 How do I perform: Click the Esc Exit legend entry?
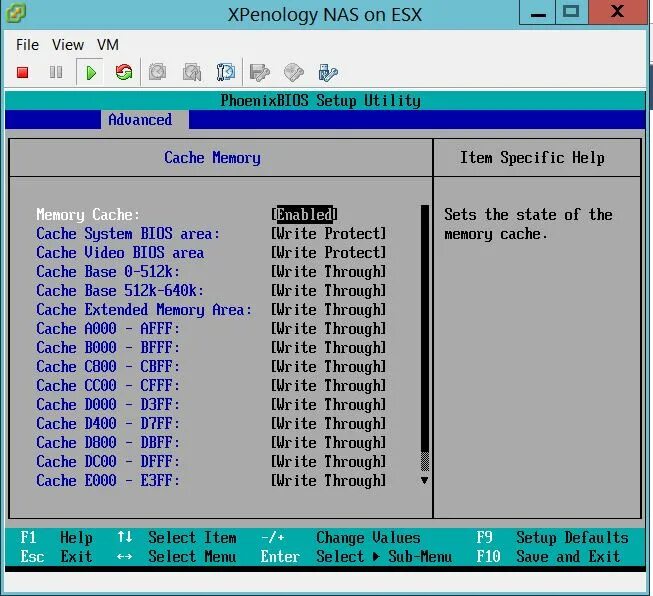pyautogui.click(x=56, y=557)
